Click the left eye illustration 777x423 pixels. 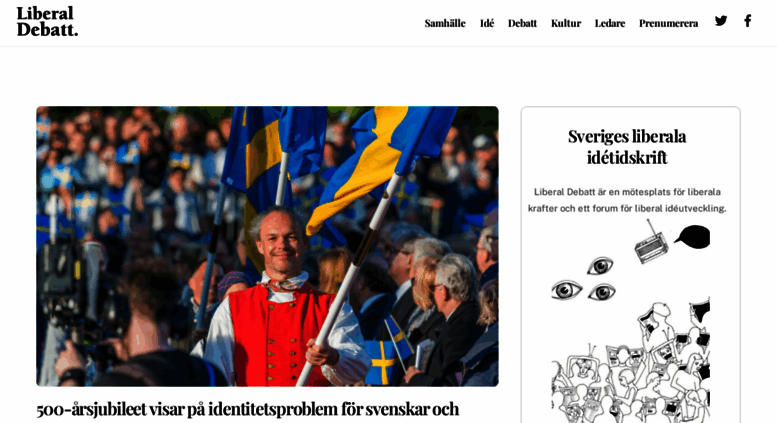coord(566,290)
